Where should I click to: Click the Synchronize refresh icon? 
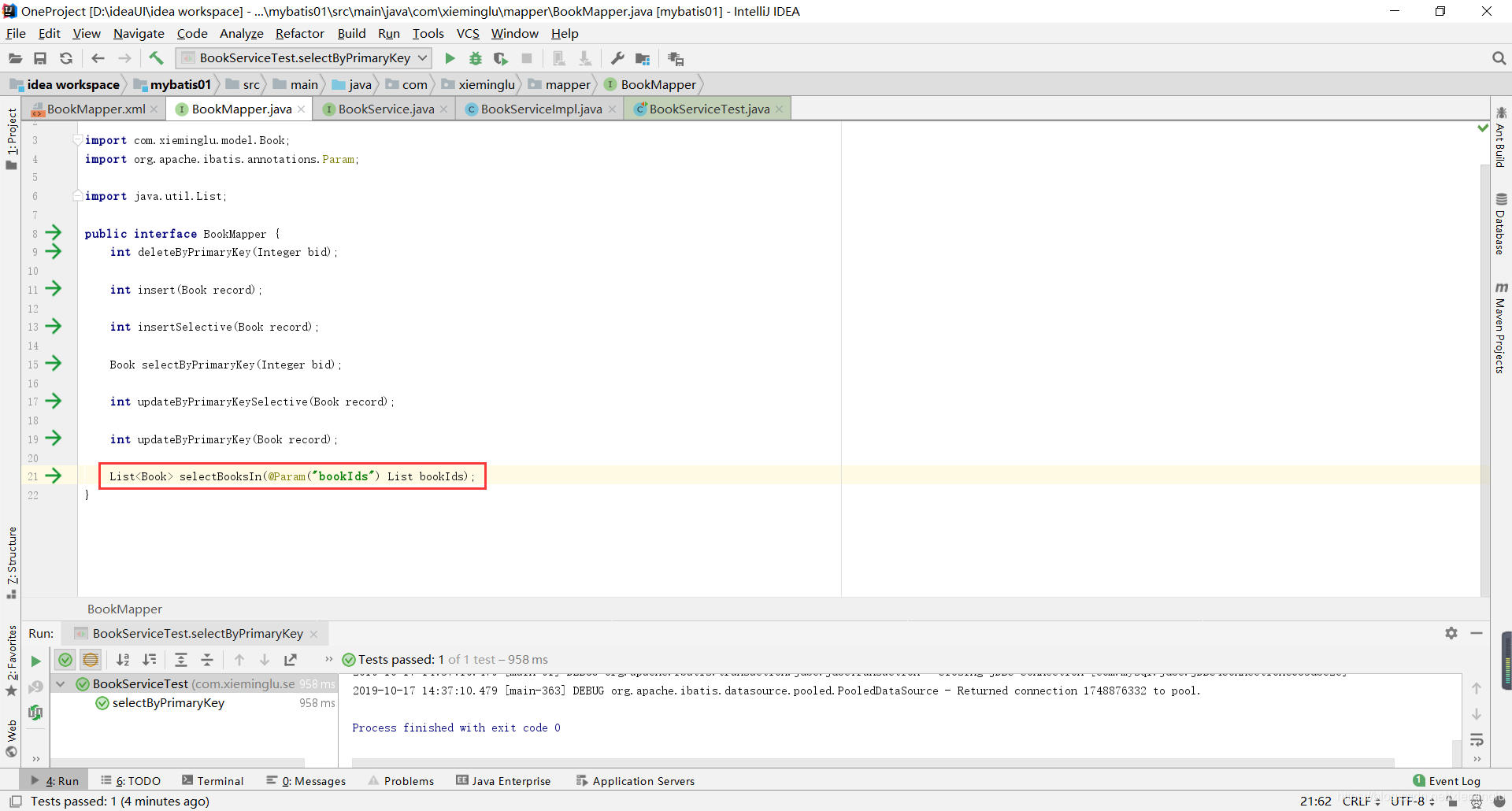tap(66, 58)
